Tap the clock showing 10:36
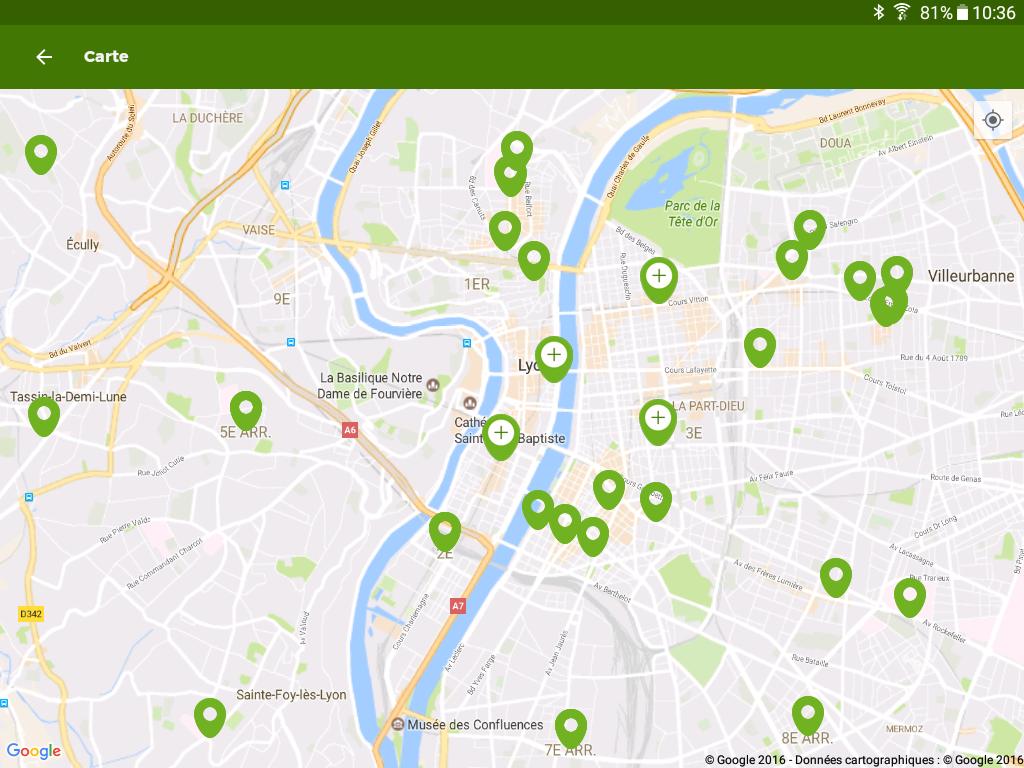Viewport: 1024px width, 768px height. pos(993,12)
